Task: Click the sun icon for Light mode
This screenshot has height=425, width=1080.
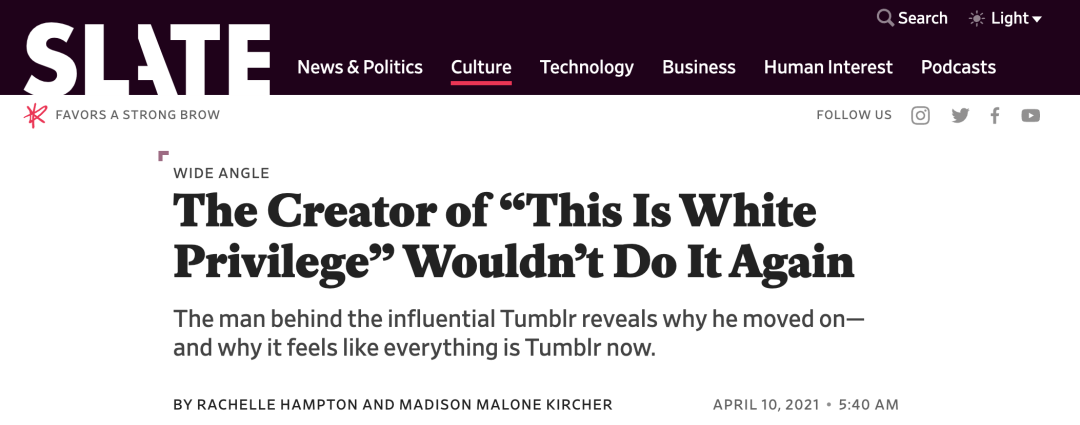Action: [x=976, y=18]
